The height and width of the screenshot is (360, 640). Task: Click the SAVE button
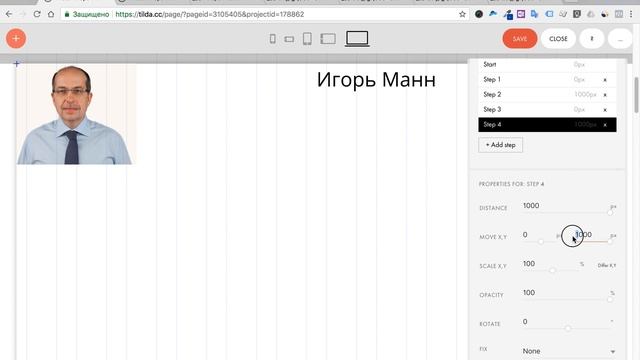pos(520,39)
